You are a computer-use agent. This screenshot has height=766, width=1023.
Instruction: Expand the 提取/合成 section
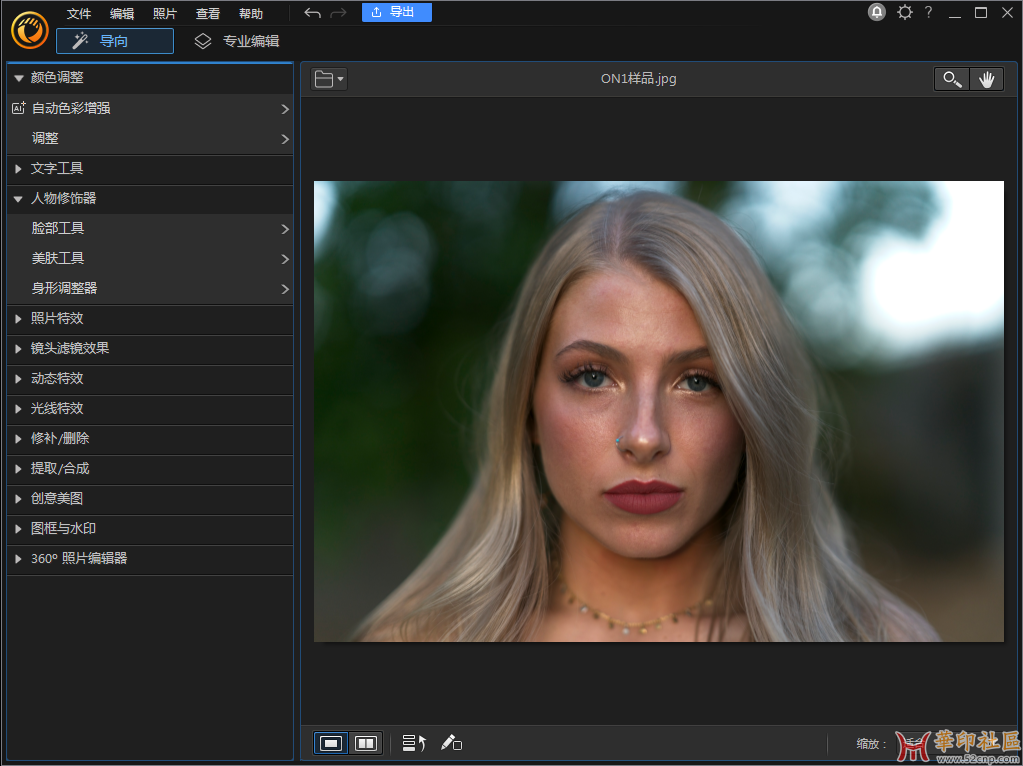[150, 468]
